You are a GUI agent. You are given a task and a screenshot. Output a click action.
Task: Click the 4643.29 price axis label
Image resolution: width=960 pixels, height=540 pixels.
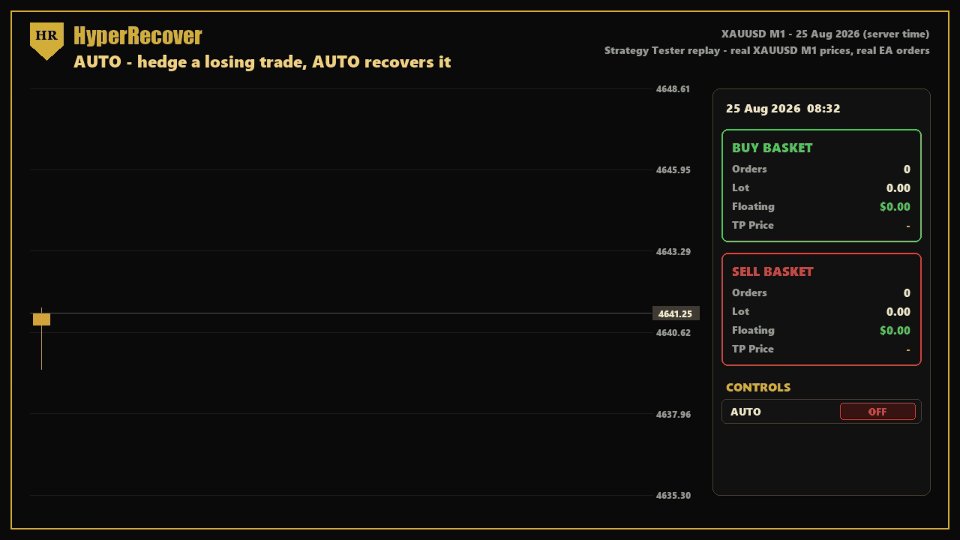coord(673,252)
